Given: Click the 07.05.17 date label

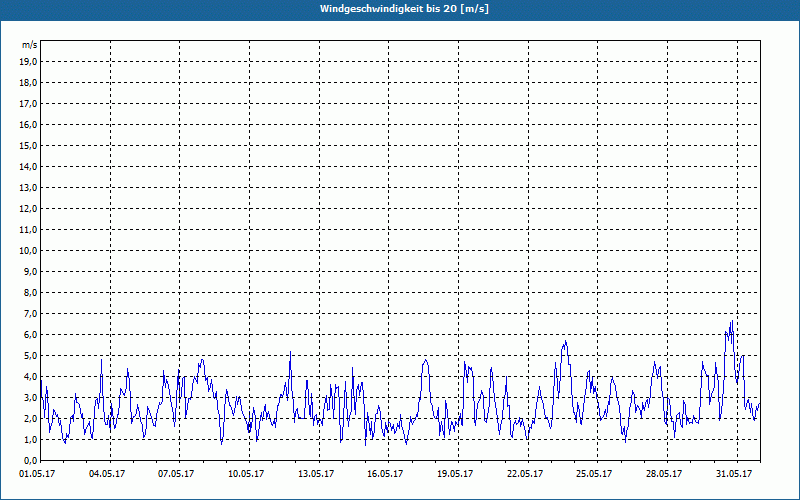Looking at the screenshot, I should 176,474.
